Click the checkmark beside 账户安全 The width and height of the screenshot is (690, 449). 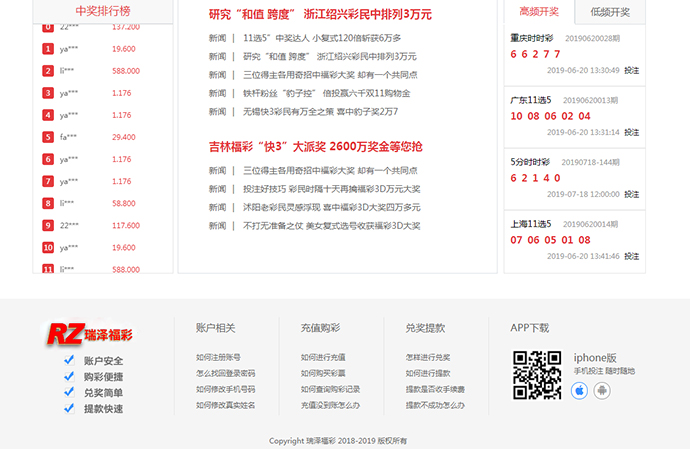(x=69, y=361)
